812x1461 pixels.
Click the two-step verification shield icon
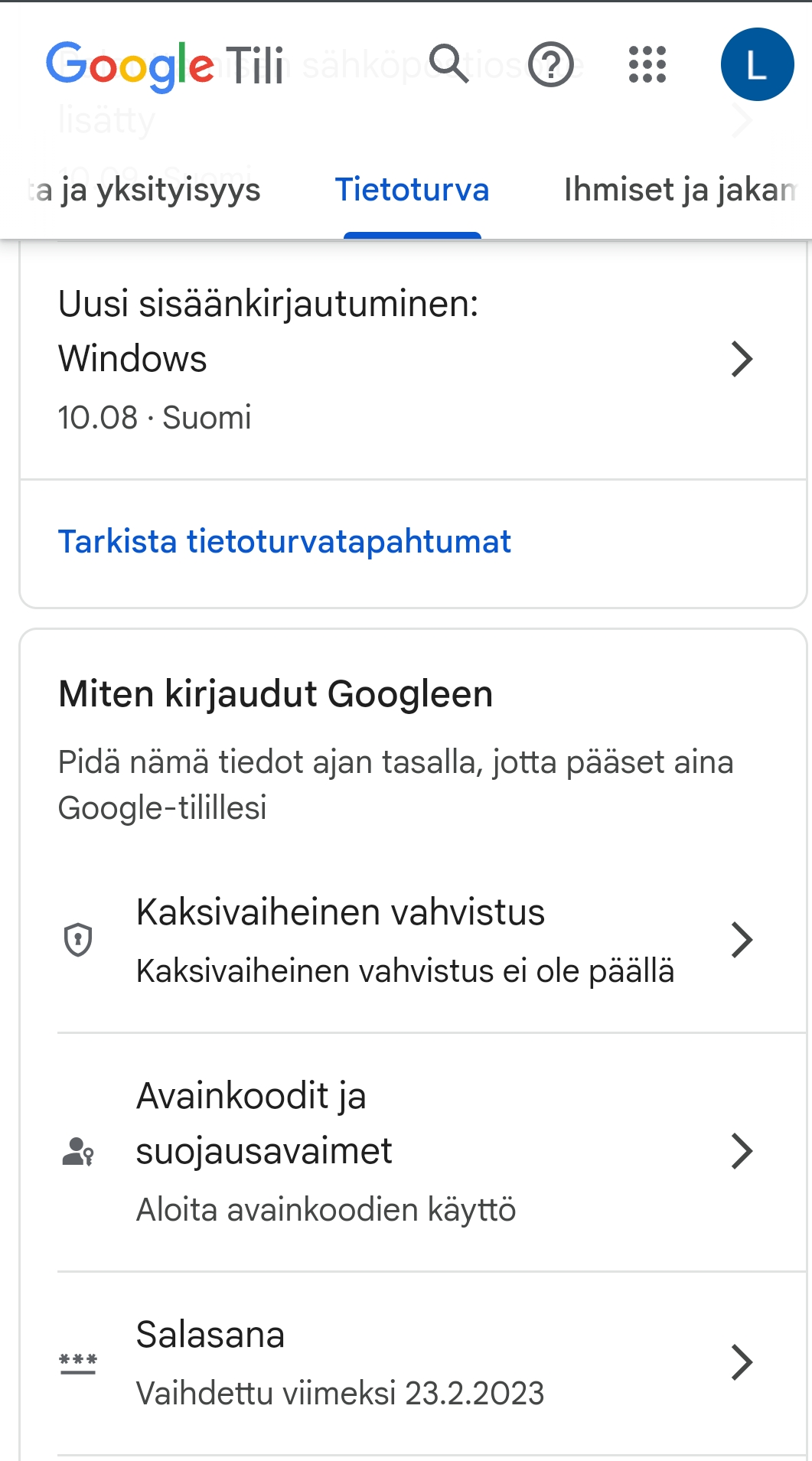pyautogui.click(x=78, y=940)
